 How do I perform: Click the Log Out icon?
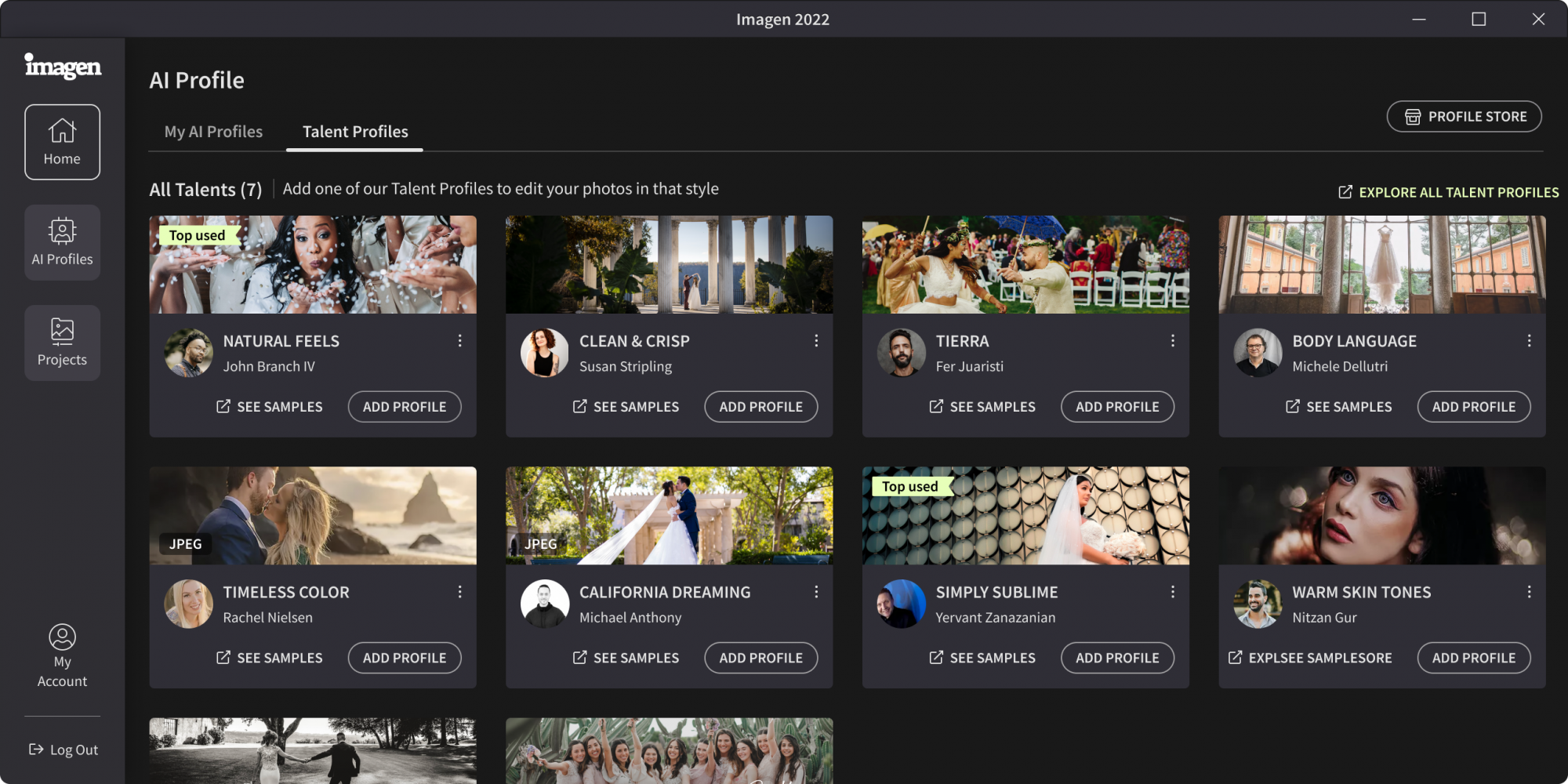pos(35,749)
